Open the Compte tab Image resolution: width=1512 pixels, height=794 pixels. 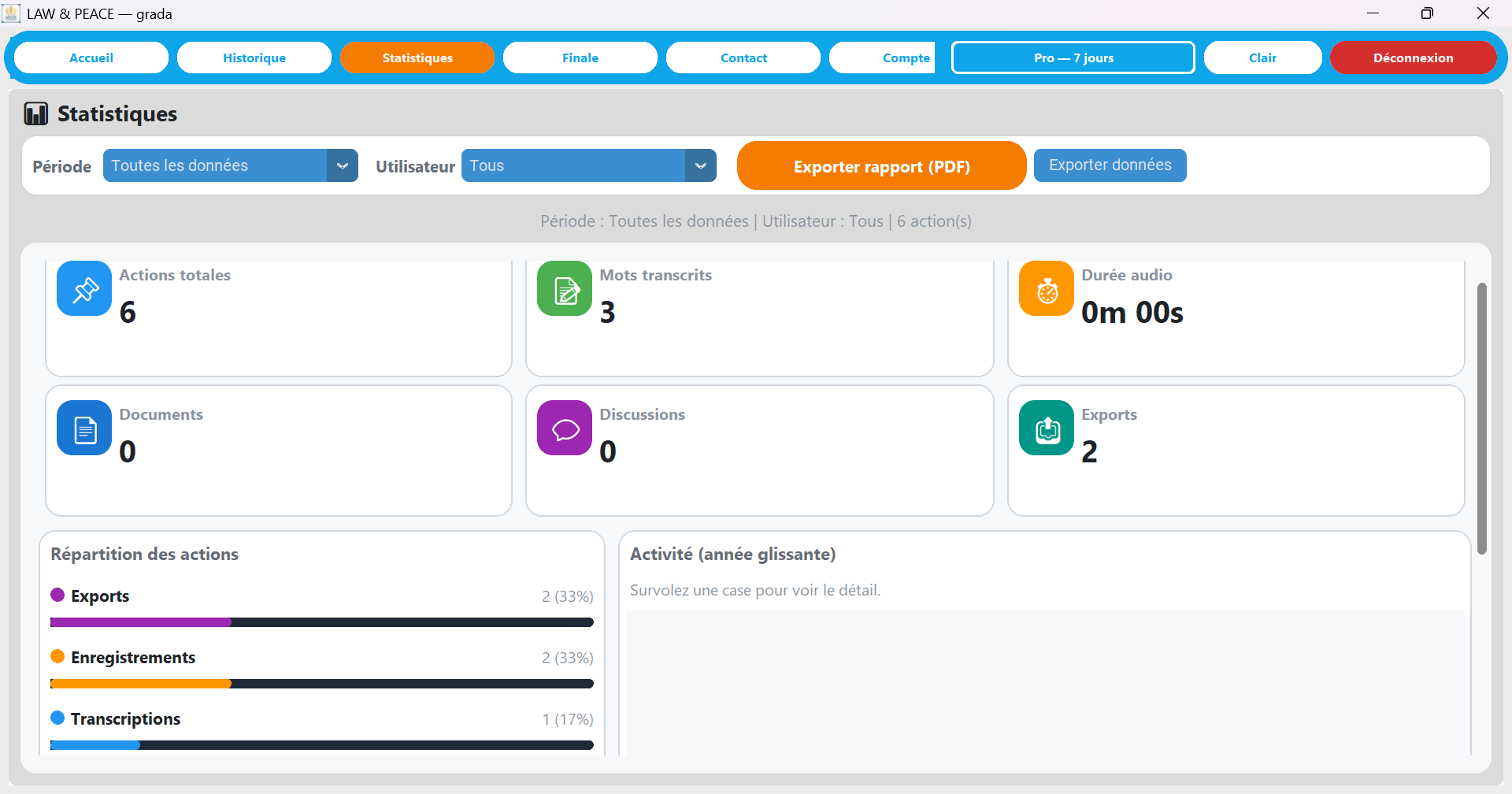pos(882,58)
